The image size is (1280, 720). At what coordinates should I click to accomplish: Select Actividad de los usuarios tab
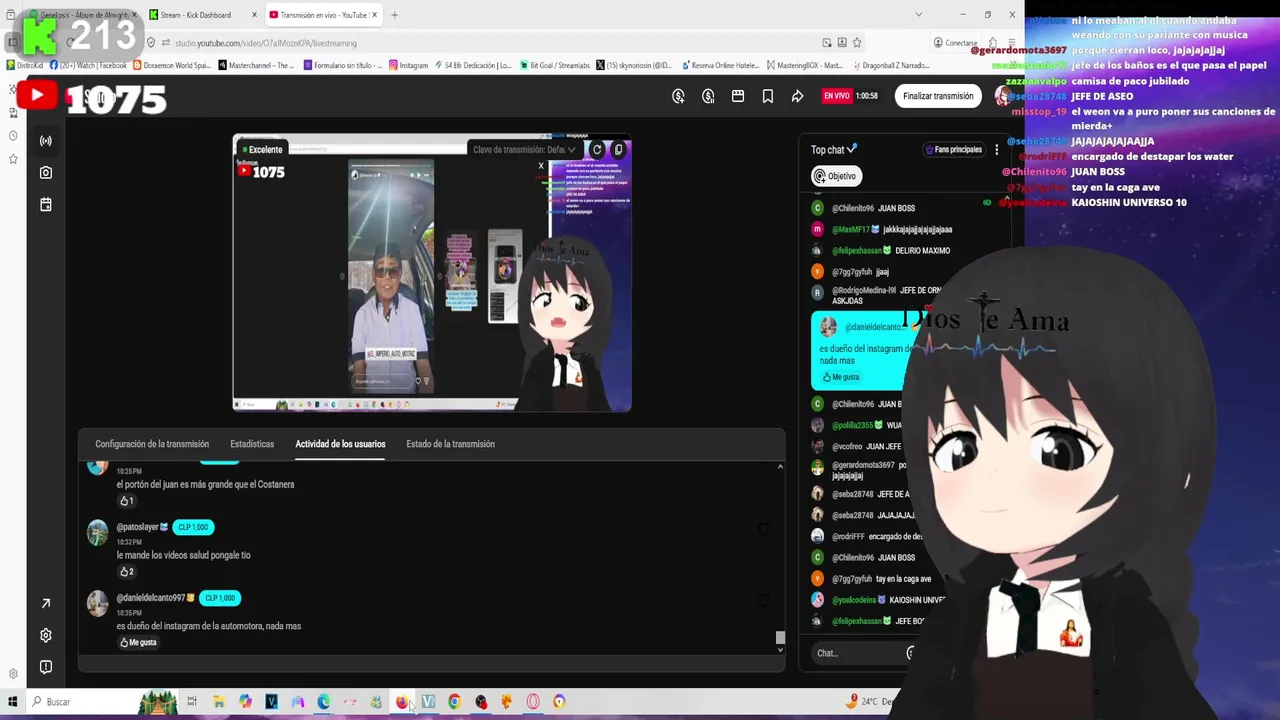point(340,444)
